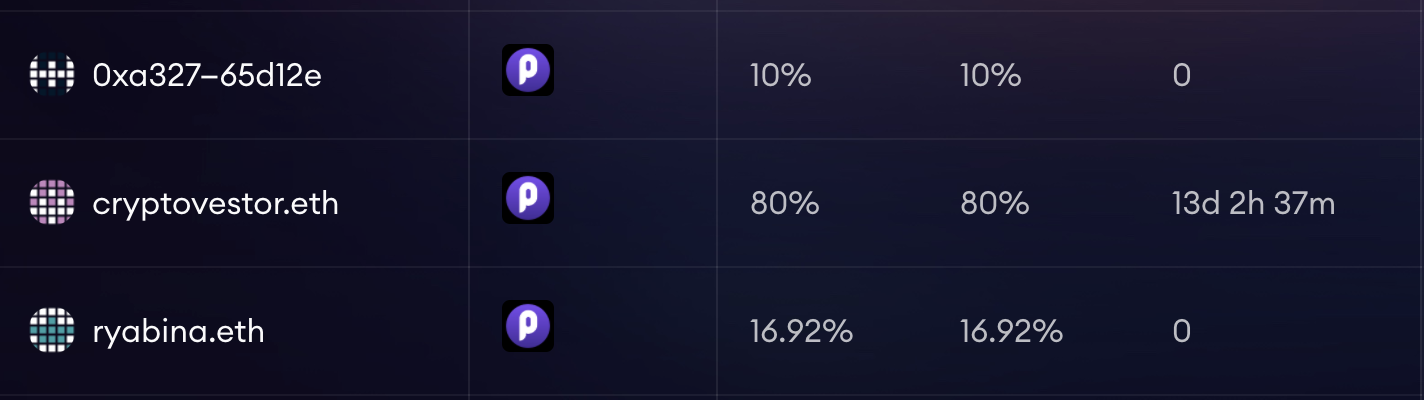1424x400 pixels.
Task: Click the second 16.92% value for ryabina.eth
Action: click(x=1011, y=332)
